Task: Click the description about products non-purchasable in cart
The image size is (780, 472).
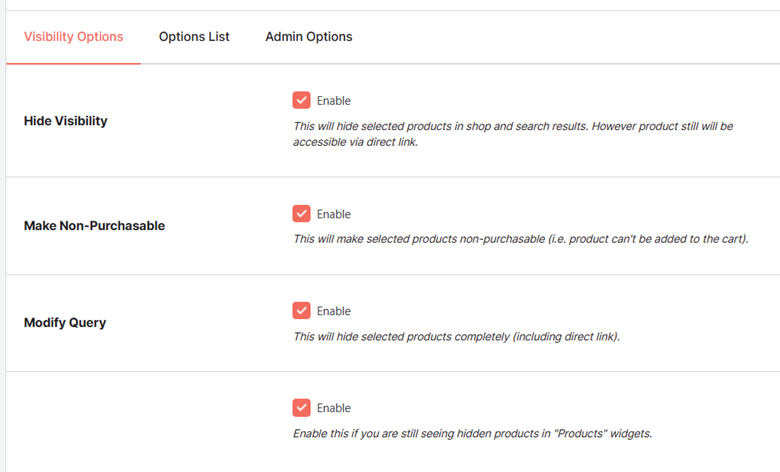Action: (x=521, y=239)
